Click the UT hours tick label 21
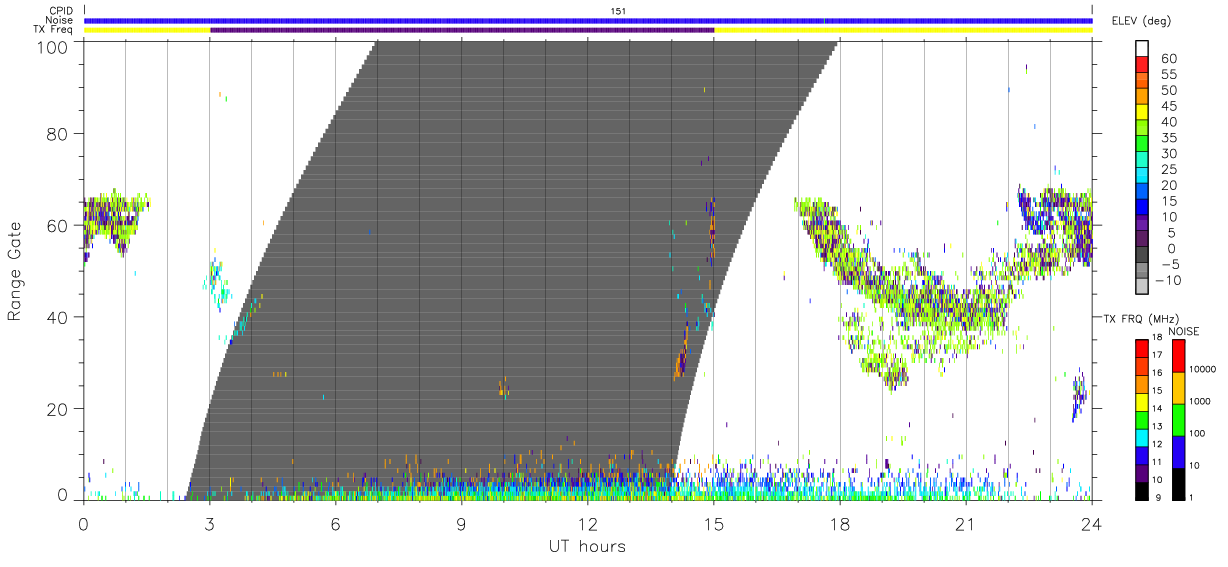 [966, 524]
